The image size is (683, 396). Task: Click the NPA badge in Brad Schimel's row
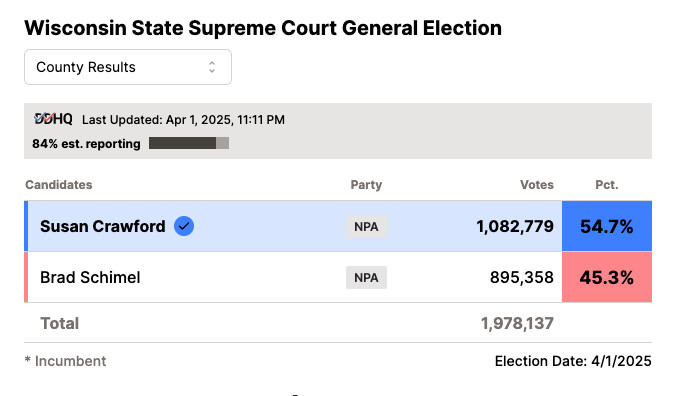(366, 278)
